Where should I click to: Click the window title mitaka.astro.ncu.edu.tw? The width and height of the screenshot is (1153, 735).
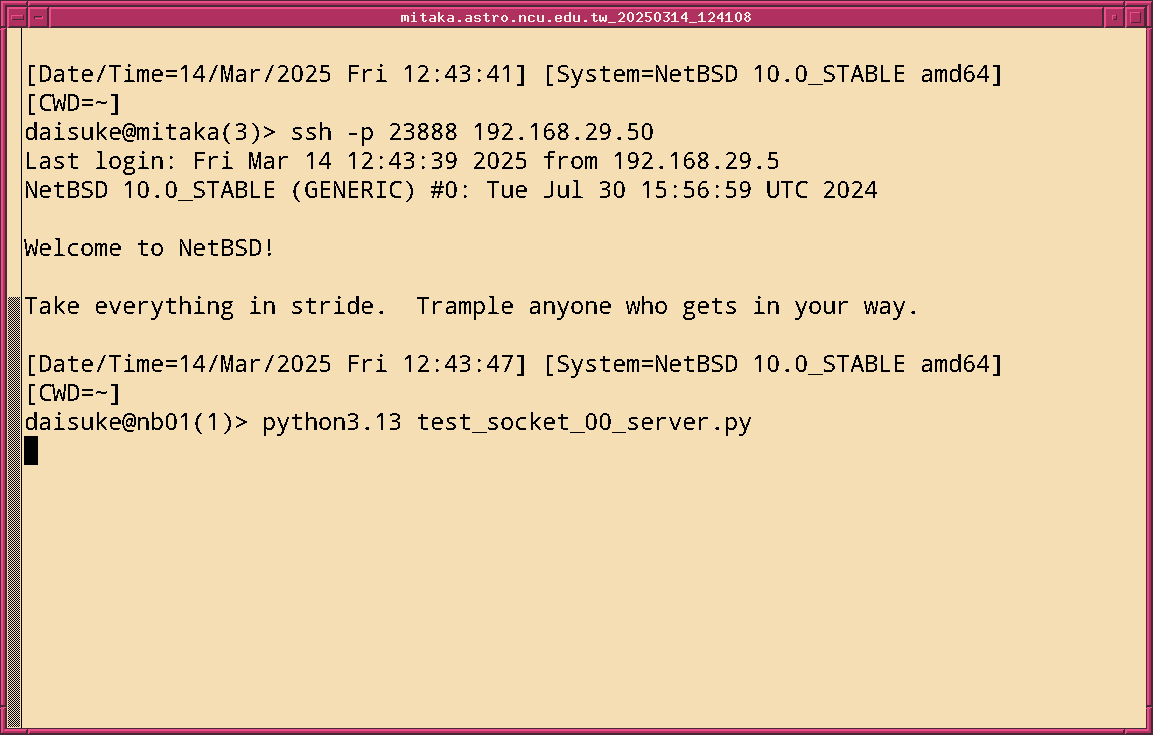pyautogui.click(x=576, y=17)
